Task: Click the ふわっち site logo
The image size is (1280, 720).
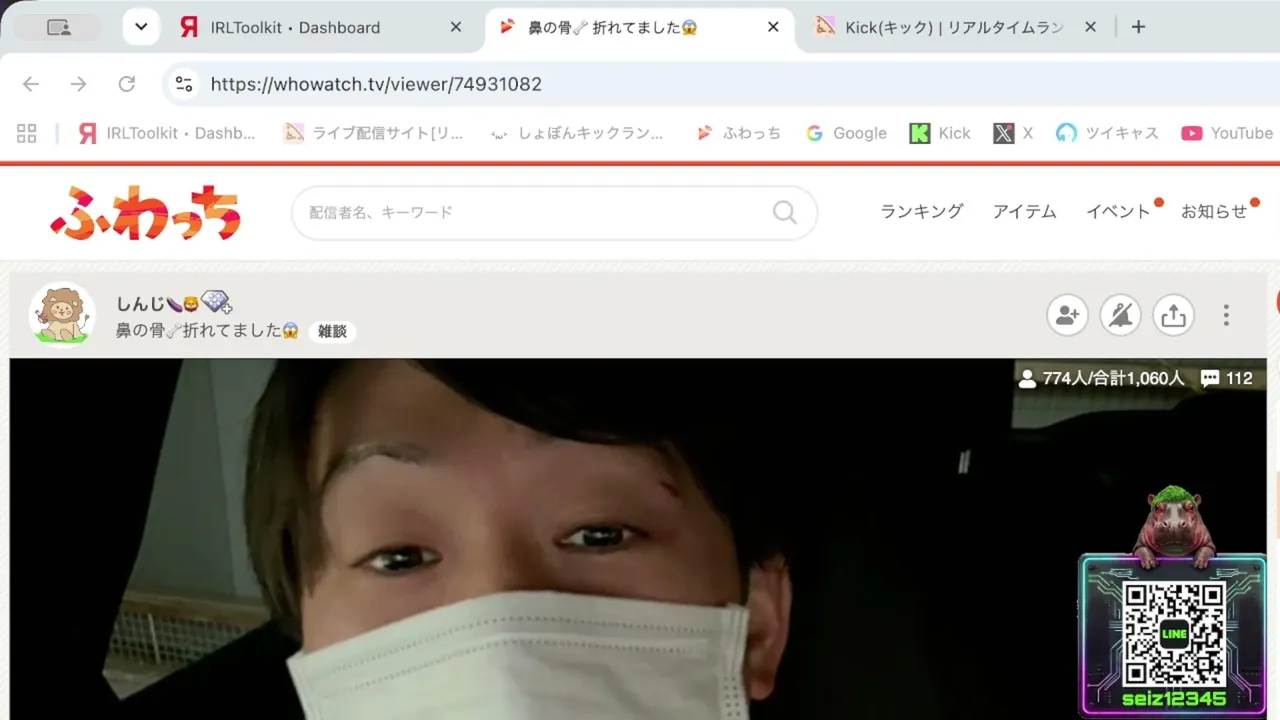Action: pos(146,212)
